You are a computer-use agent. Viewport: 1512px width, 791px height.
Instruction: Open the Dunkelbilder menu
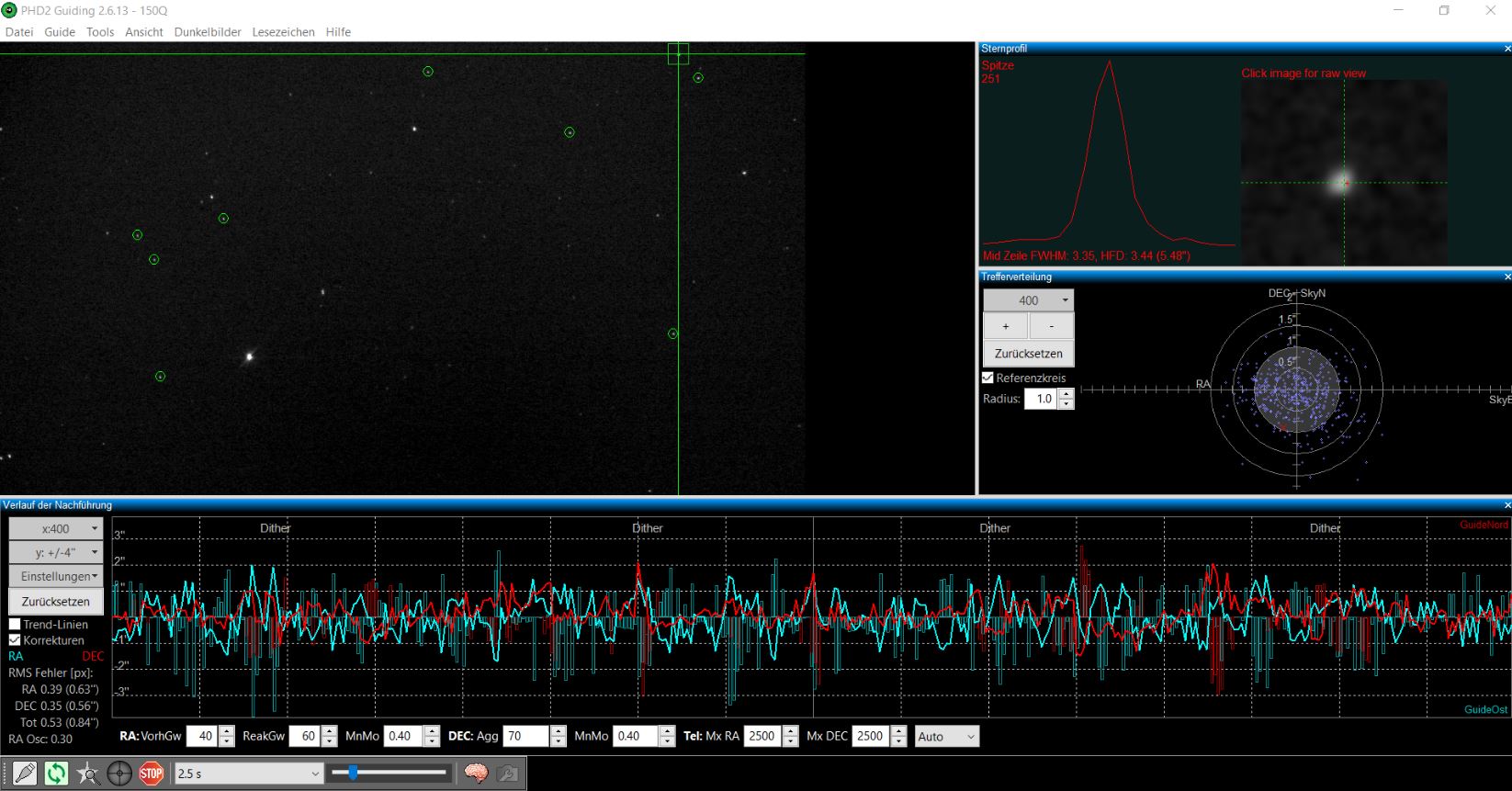(x=208, y=32)
